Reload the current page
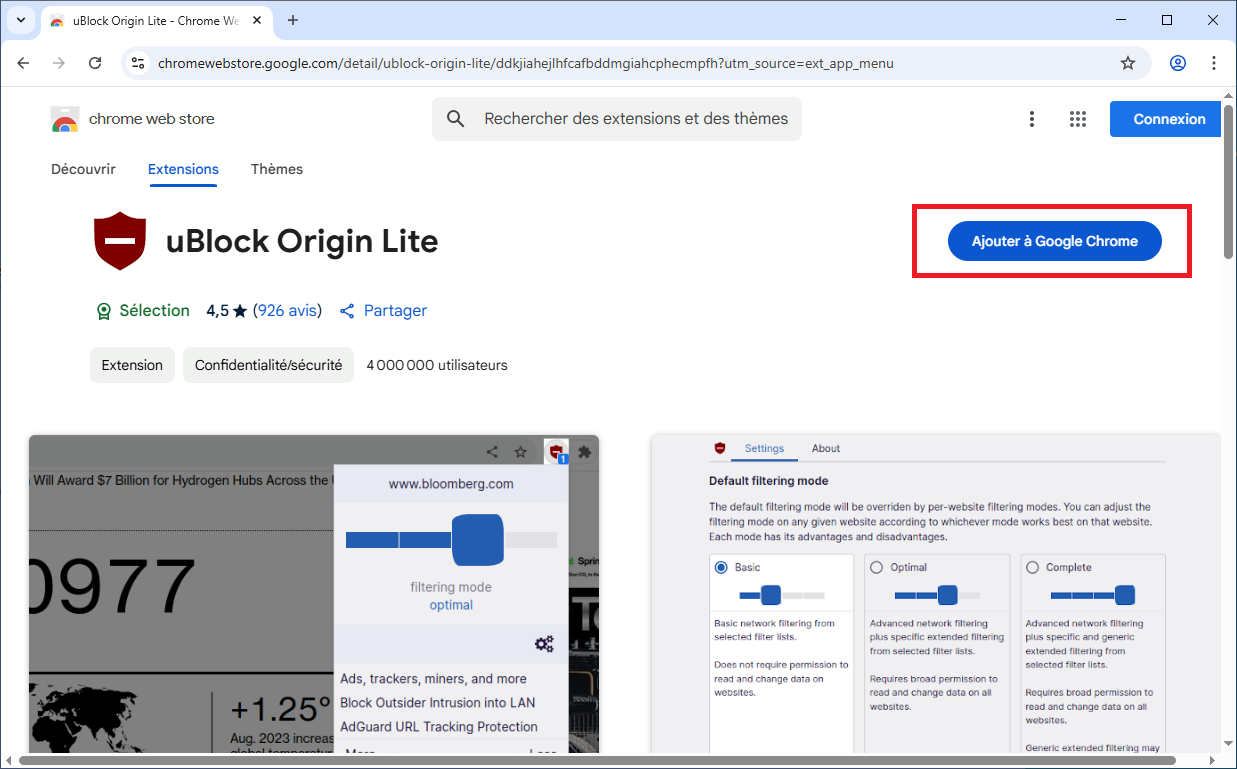This screenshot has width=1237, height=769. pyautogui.click(x=95, y=63)
